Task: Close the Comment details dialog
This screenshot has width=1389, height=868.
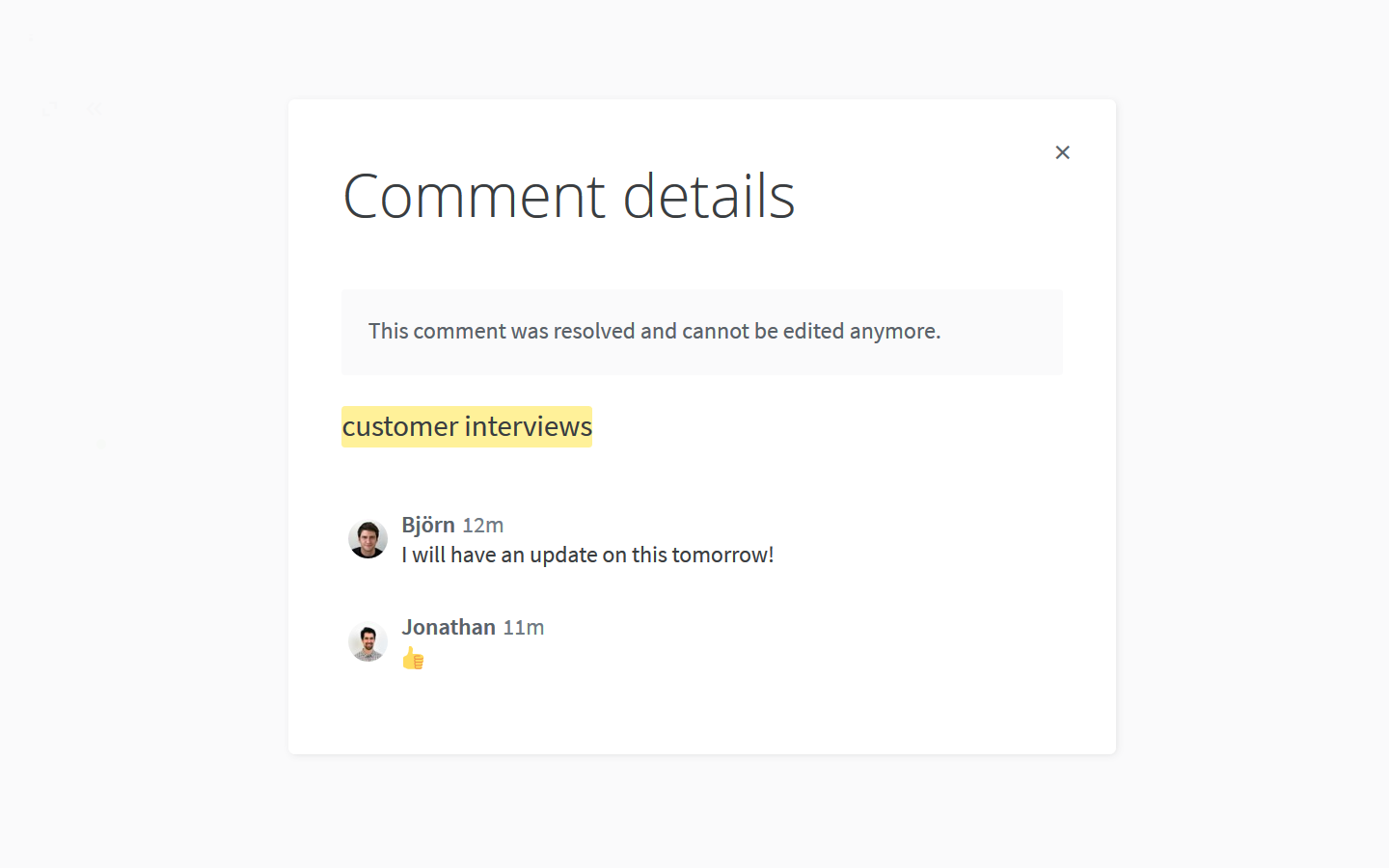Action: coord(1062,152)
